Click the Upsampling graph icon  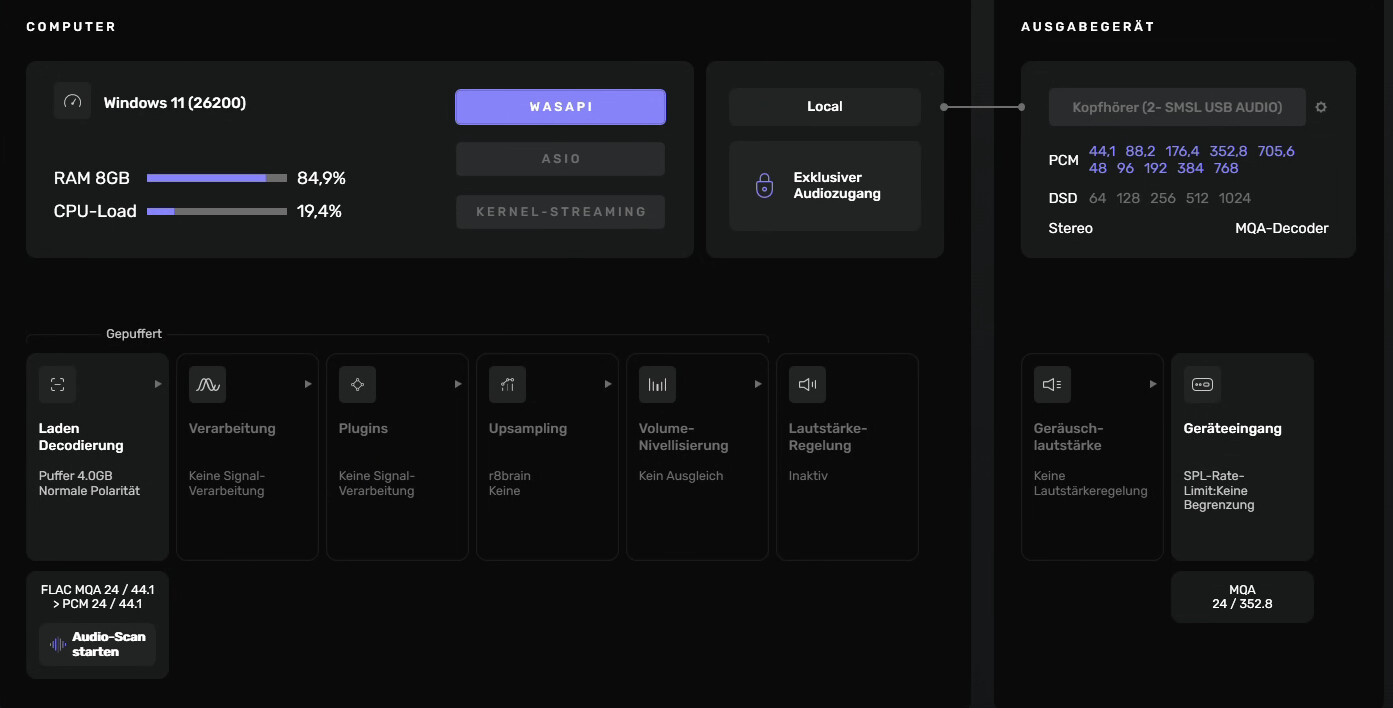point(507,384)
